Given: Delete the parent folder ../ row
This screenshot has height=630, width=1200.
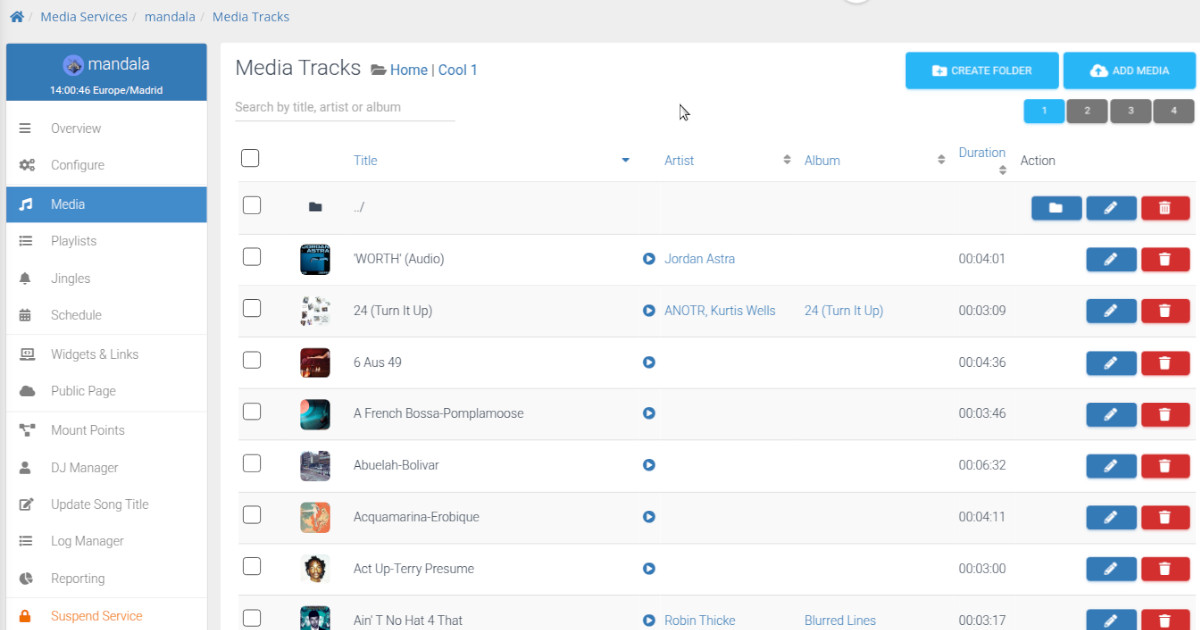Looking at the screenshot, I should coord(1165,208).
